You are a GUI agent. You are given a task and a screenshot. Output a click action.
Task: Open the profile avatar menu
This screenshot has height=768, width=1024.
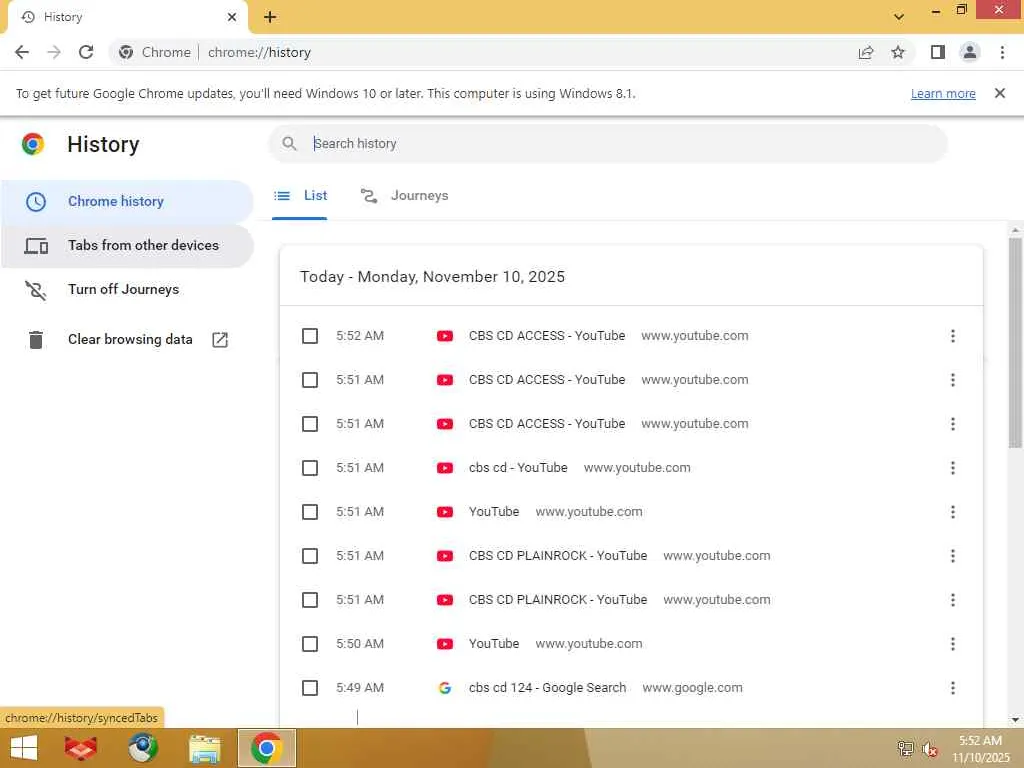(970, 52)
